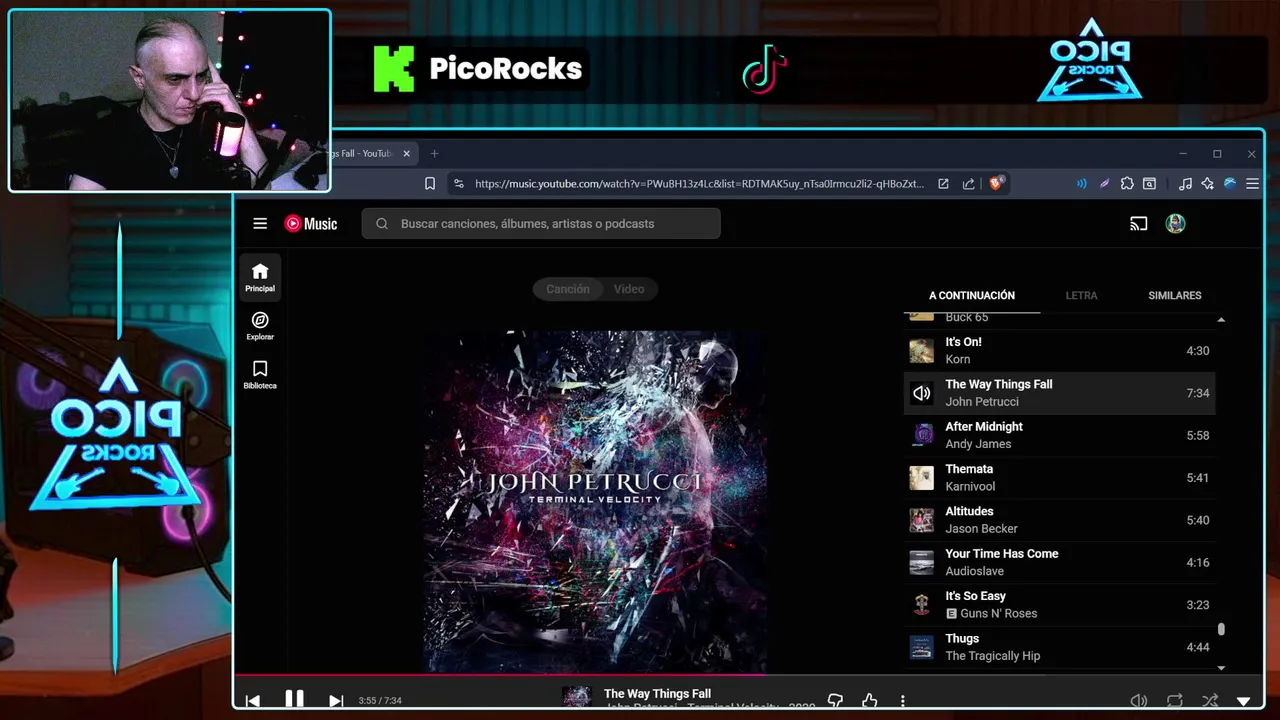Switch to Video mode
Image resolution: width=1280 pixels, height=720 pixels.
pos(629,289)
